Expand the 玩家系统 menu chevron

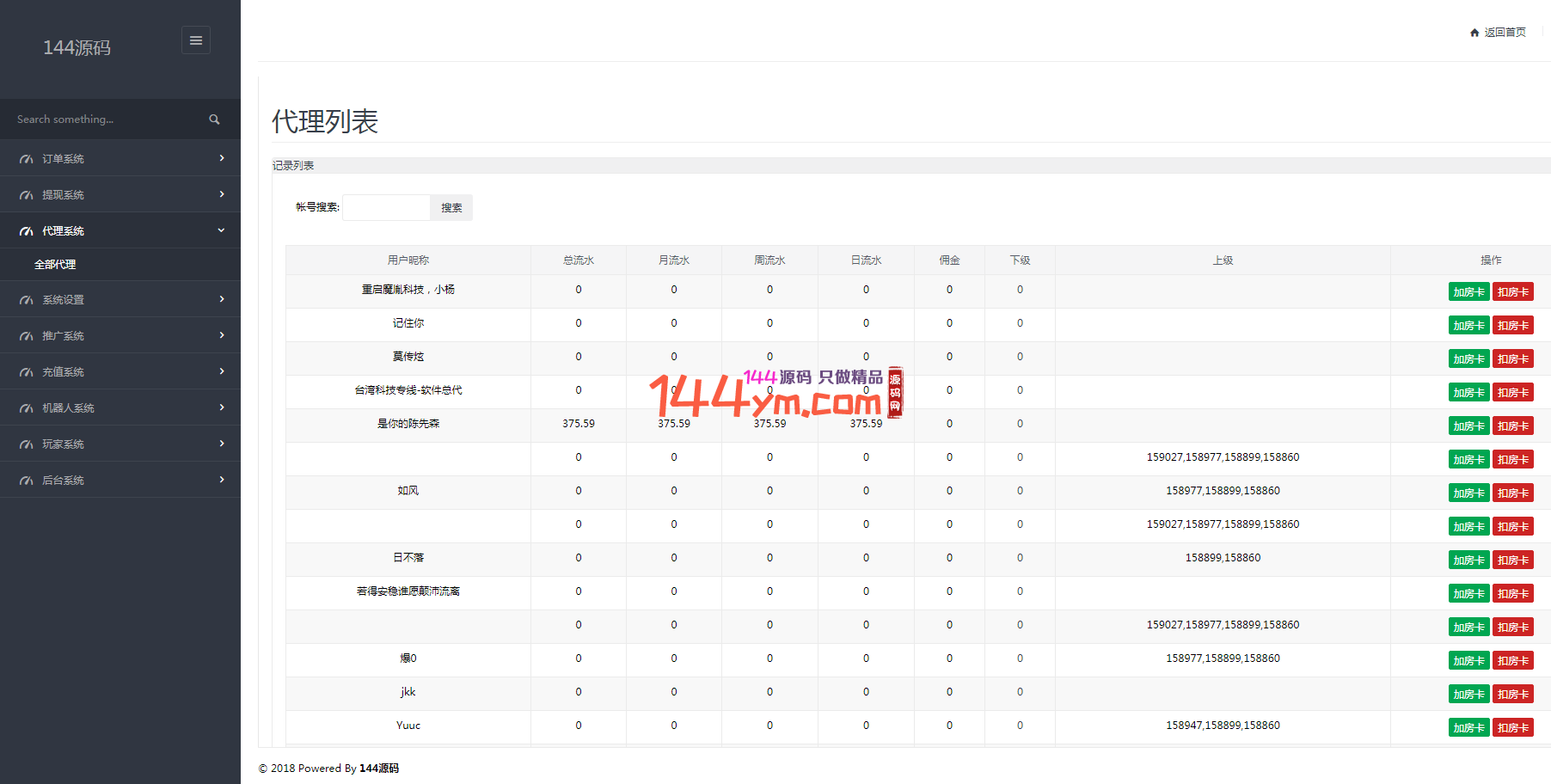(222, 444)
